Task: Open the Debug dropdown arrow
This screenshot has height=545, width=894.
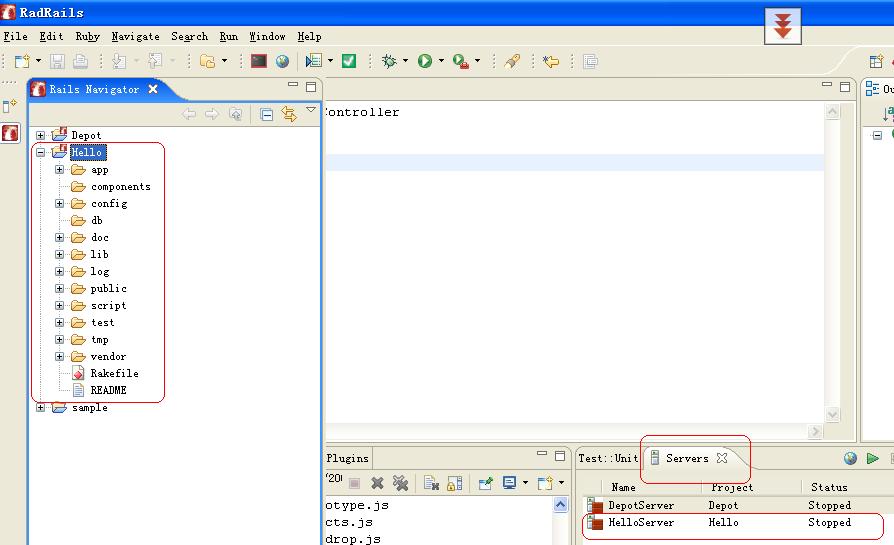Action: click(405, 61)
